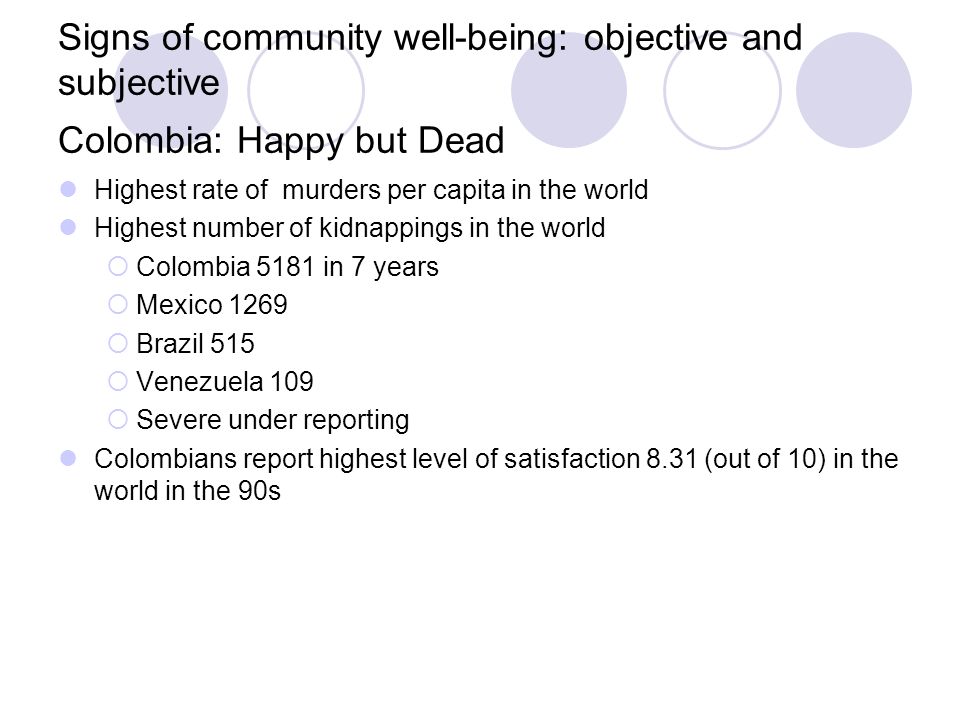Click the sub-item "Colombia 5181 in 7 years"
The width and height of the screenshot is (960, 720).
[287, 266]
